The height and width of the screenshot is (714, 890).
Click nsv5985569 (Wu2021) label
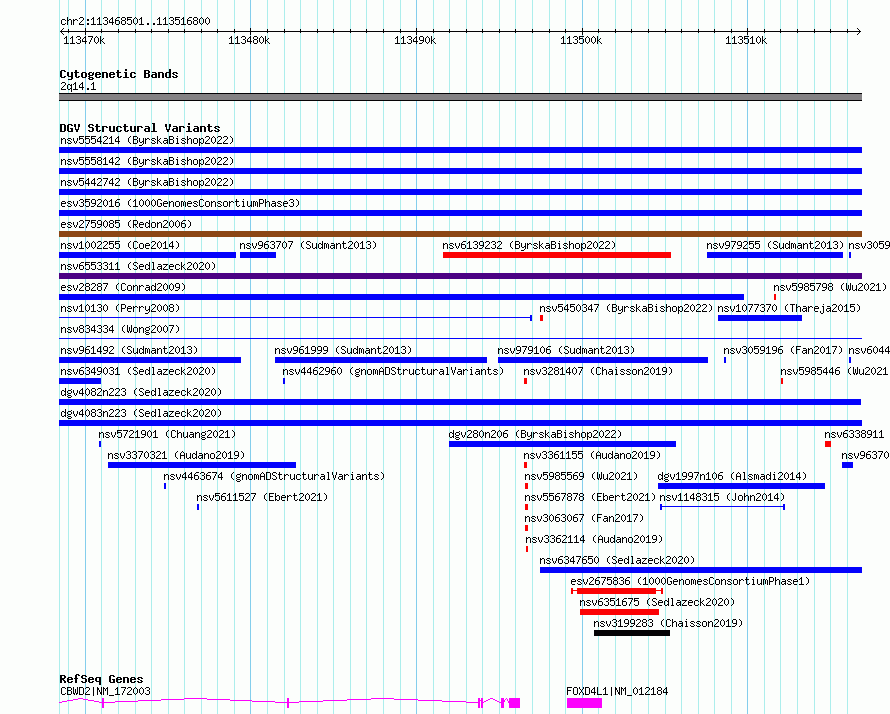pyautogui.click(x=581, y=476)
